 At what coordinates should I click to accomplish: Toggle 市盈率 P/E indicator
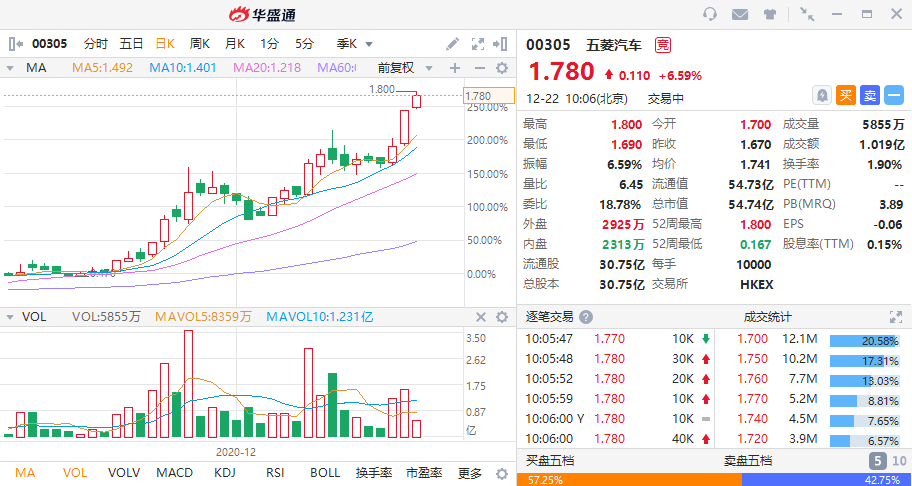(424, 473)
